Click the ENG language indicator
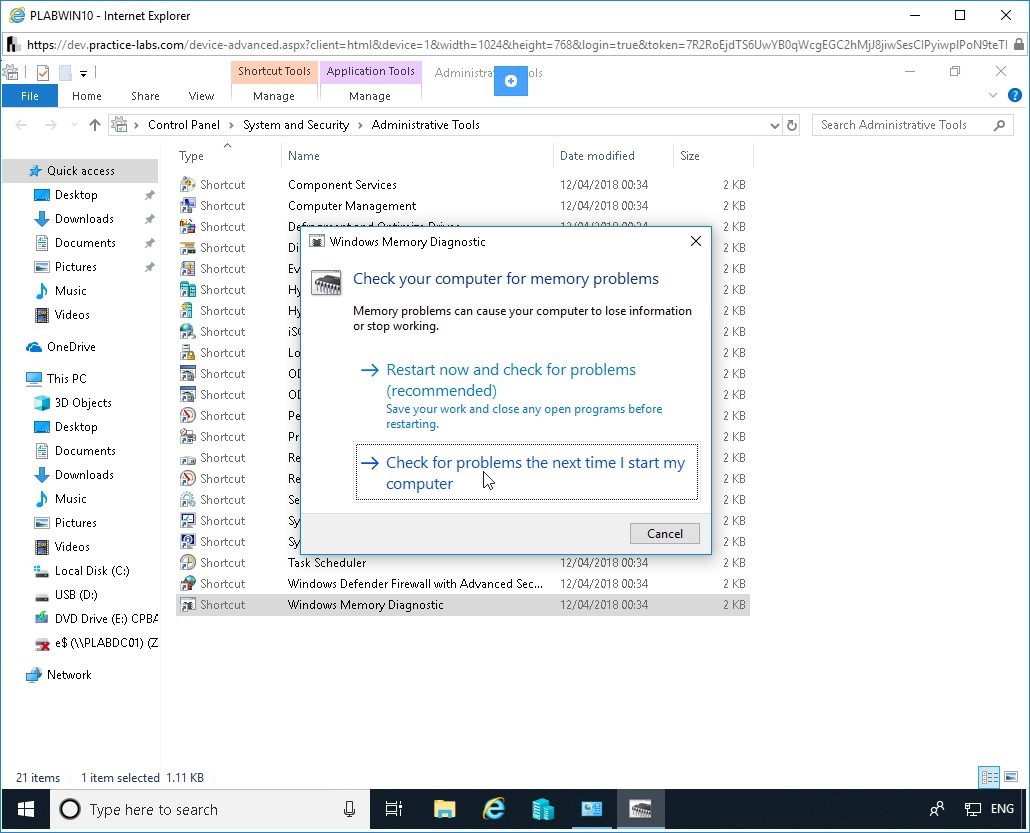Viewport: 1030px width, 833px height. (1002, 809)
